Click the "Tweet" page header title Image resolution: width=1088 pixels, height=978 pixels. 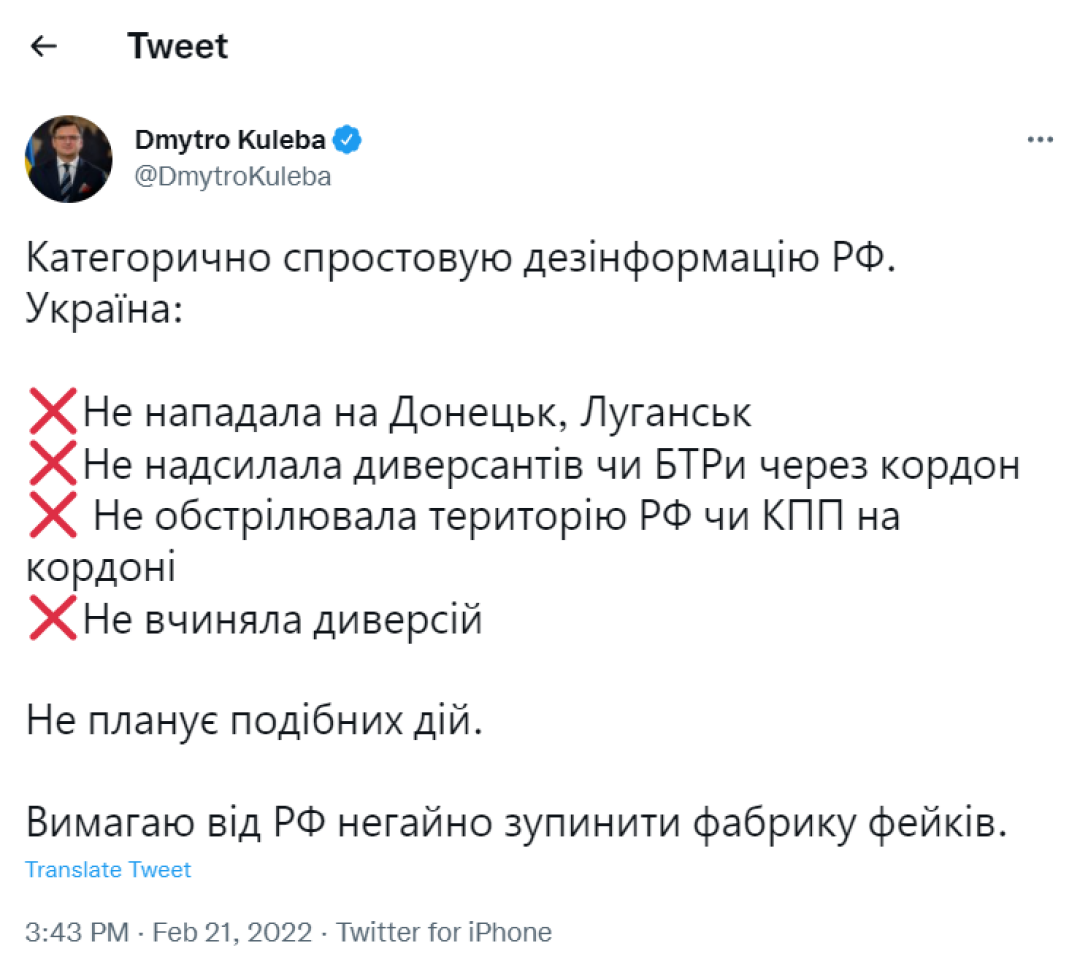[178, 47]
